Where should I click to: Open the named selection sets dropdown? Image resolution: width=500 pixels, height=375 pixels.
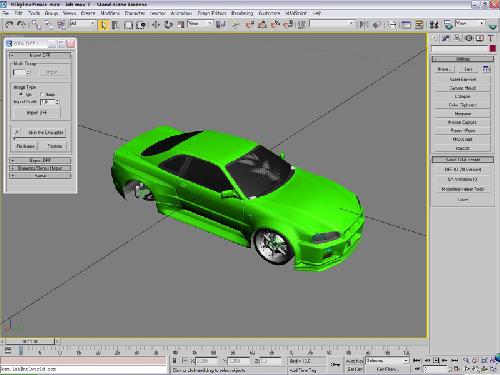click(x=332, y=23)
